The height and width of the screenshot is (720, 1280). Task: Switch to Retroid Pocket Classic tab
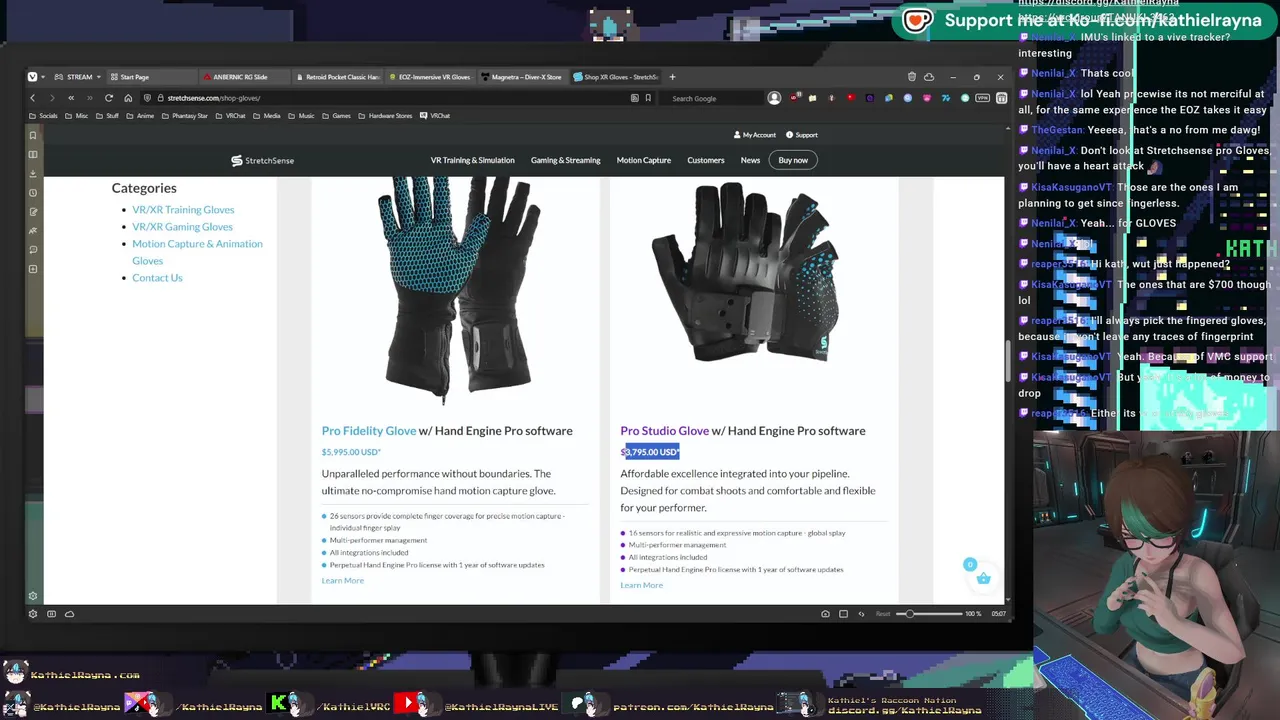coord(338,77)
